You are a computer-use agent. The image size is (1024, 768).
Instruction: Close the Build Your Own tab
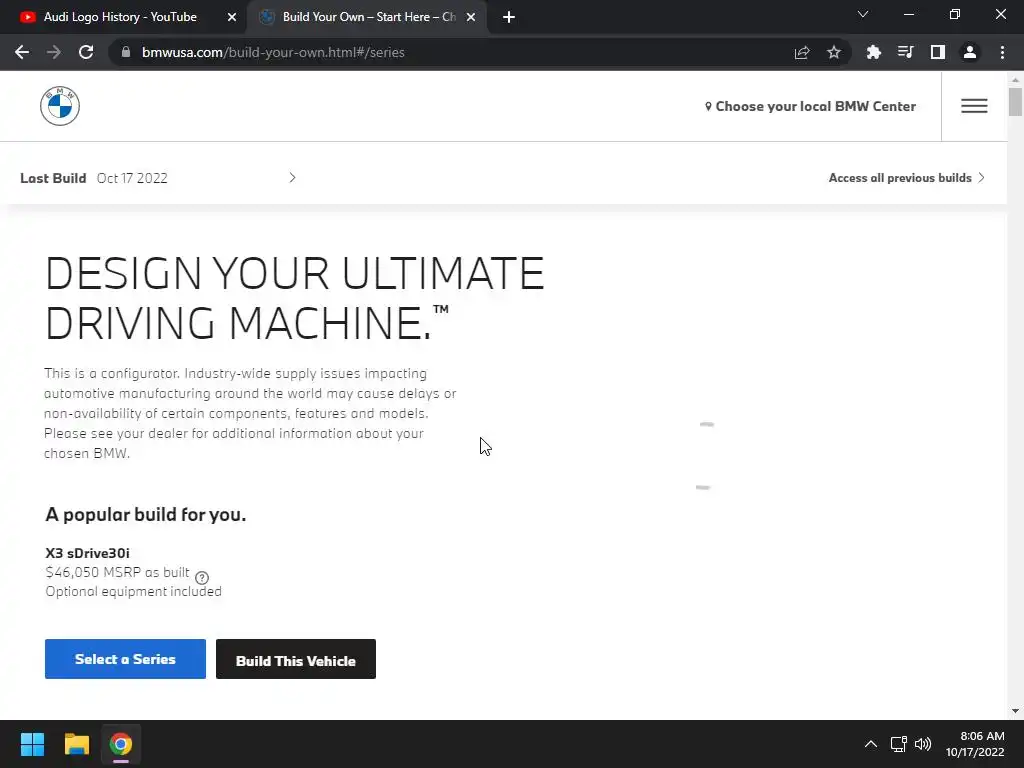(x=471, y=17)
